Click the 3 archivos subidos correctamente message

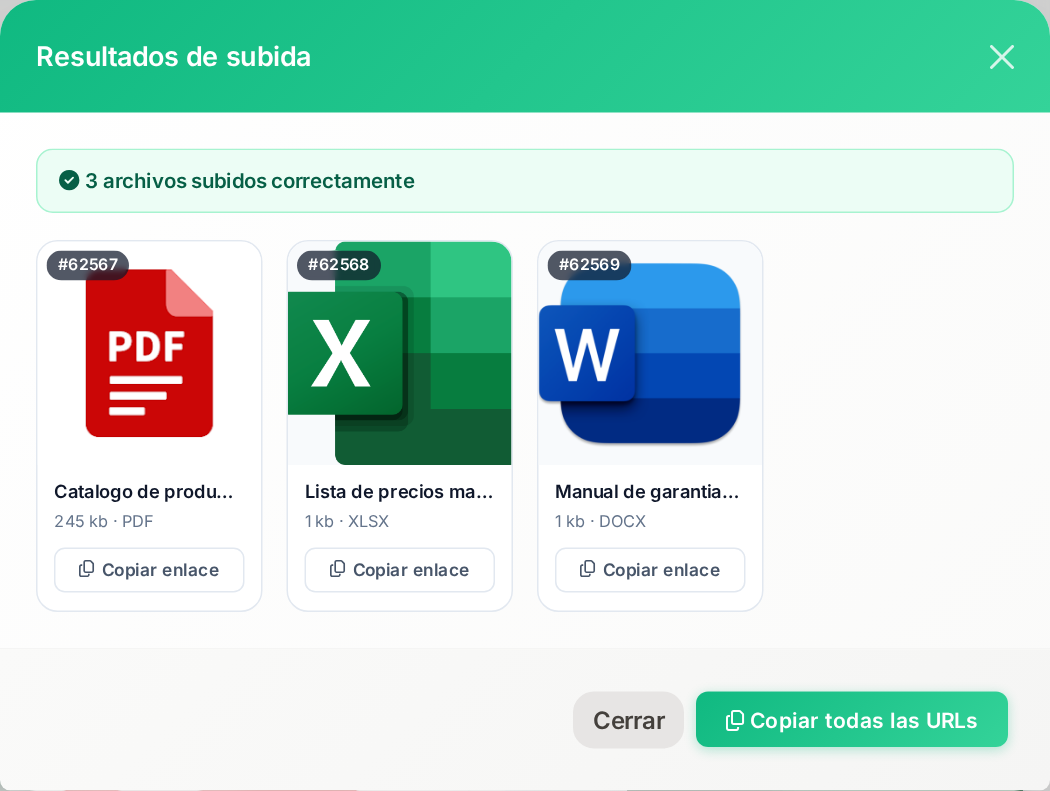[250, 181]
